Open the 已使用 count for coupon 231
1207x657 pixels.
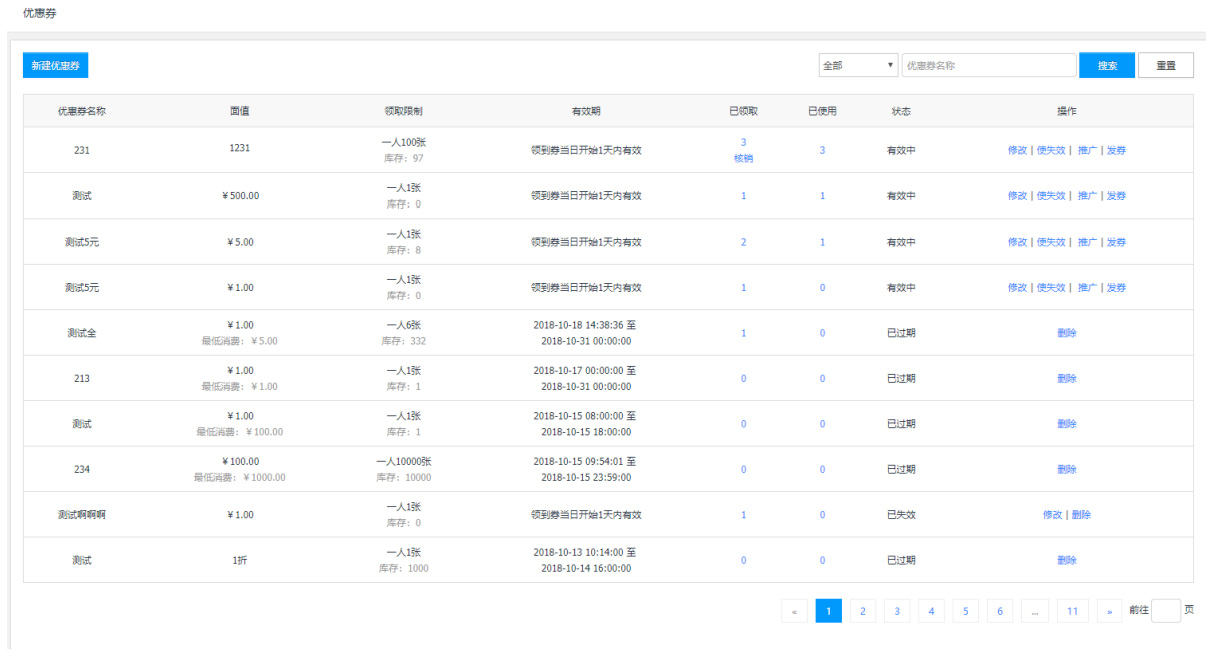(822, 150)
